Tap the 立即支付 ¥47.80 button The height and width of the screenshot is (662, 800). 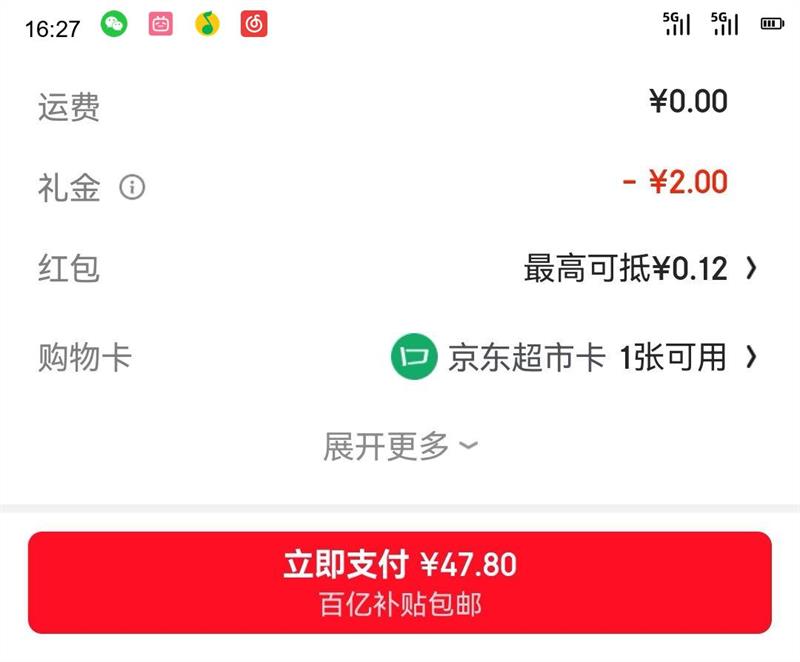(x=399, y=582)
